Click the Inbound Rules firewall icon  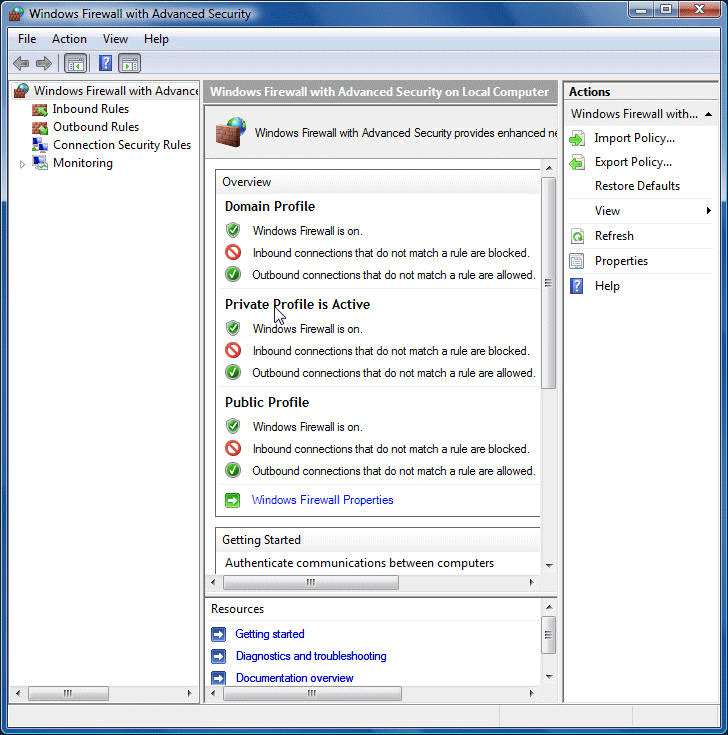(x=40, y=110)
